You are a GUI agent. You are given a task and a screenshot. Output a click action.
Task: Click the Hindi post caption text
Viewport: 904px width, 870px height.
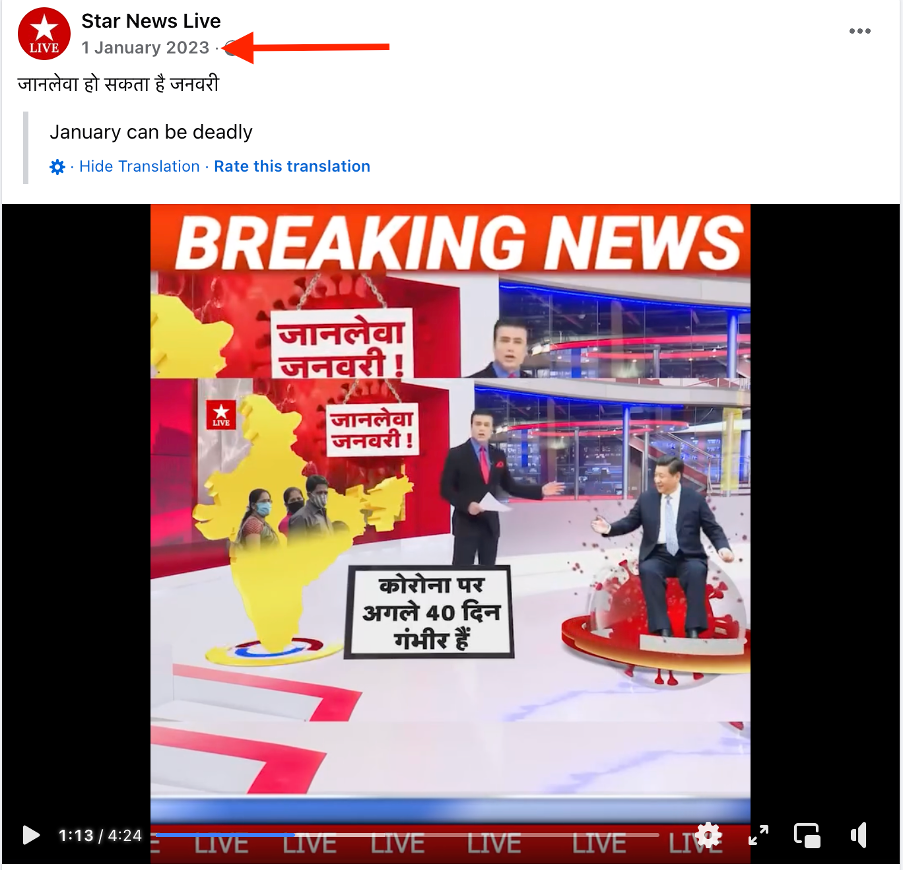[x=119, y=85]
